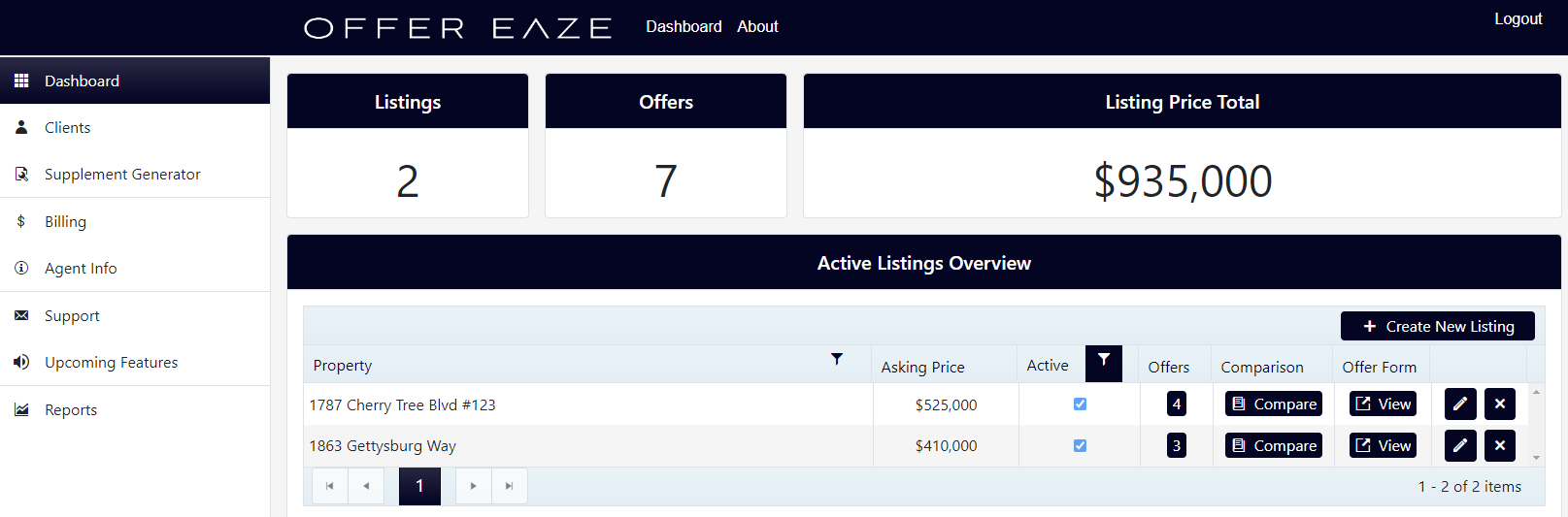This screenshot has width=1568, height=517.
Task: Open the Property column filter
Action: pos(837,359)
